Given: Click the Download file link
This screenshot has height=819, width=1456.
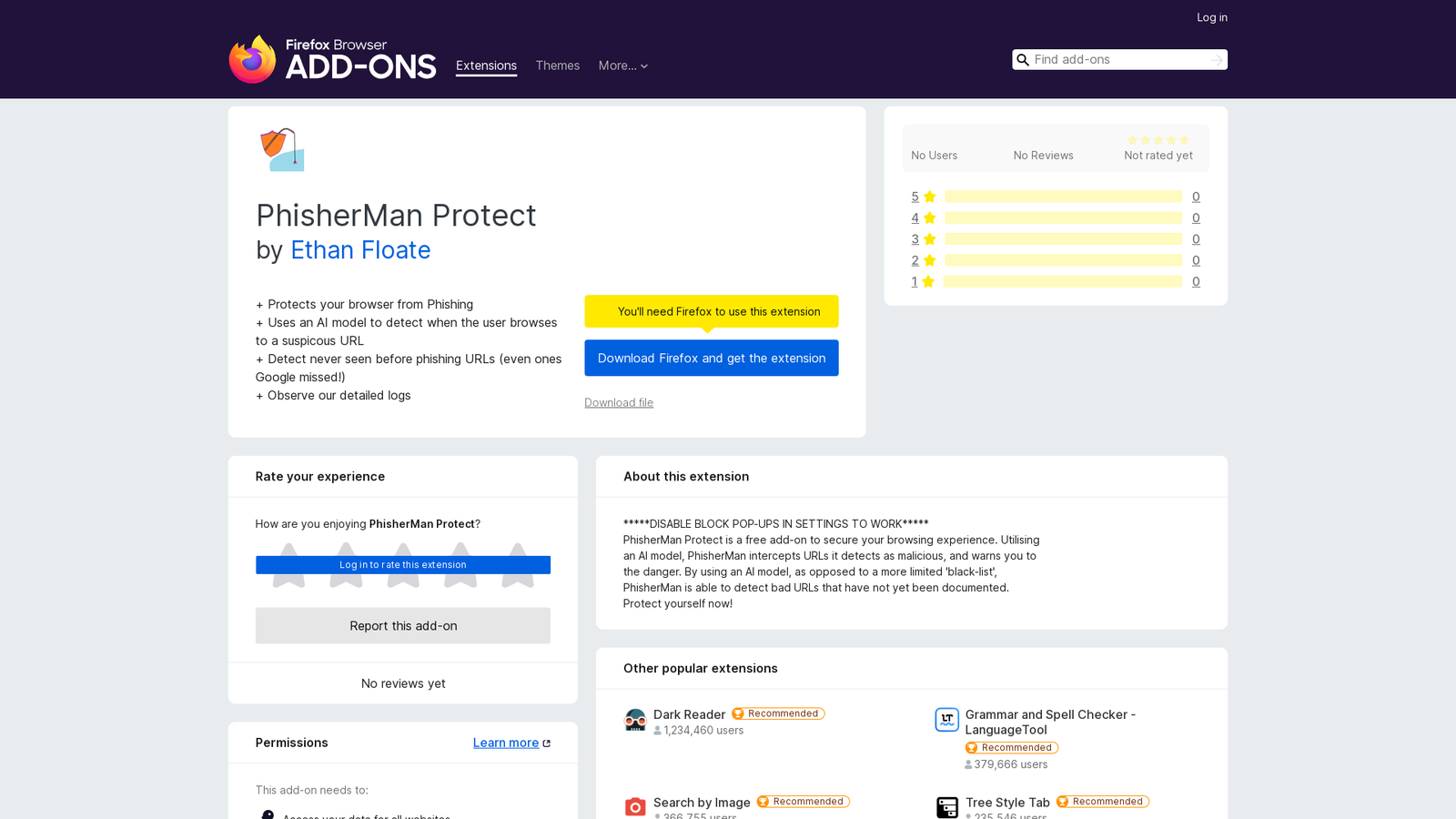Looking at the screenshot, I should coord(619,402).
